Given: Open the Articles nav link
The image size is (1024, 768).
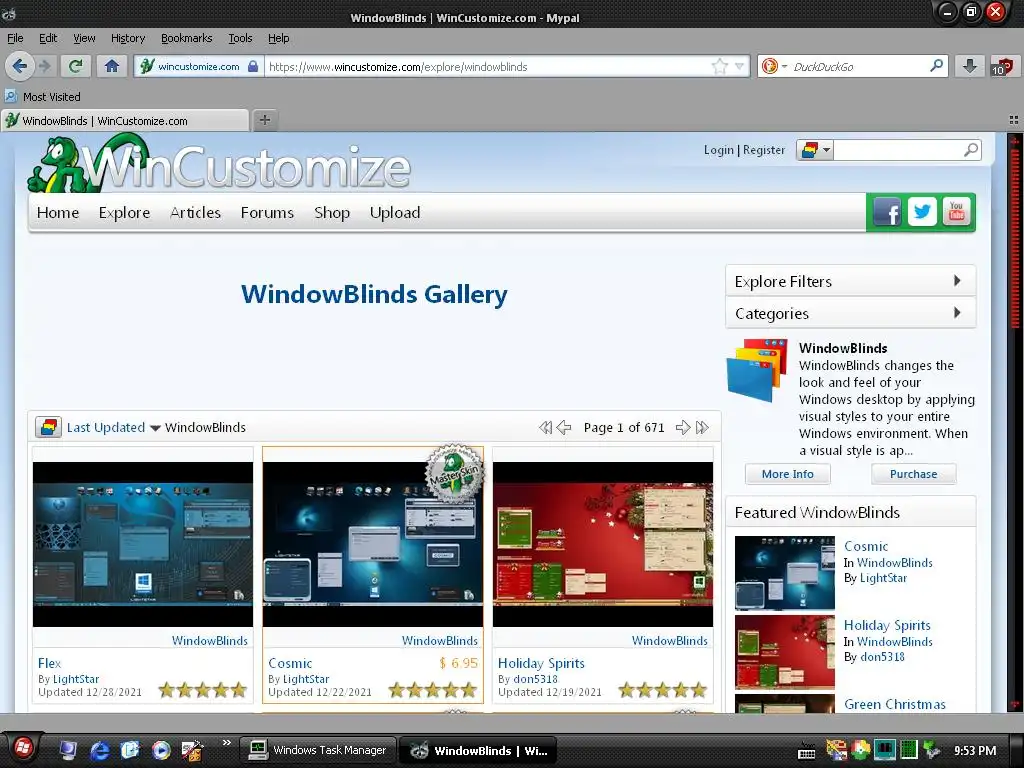Looking at the screenshot, I should pyautogui.click(x=195, y=212).
